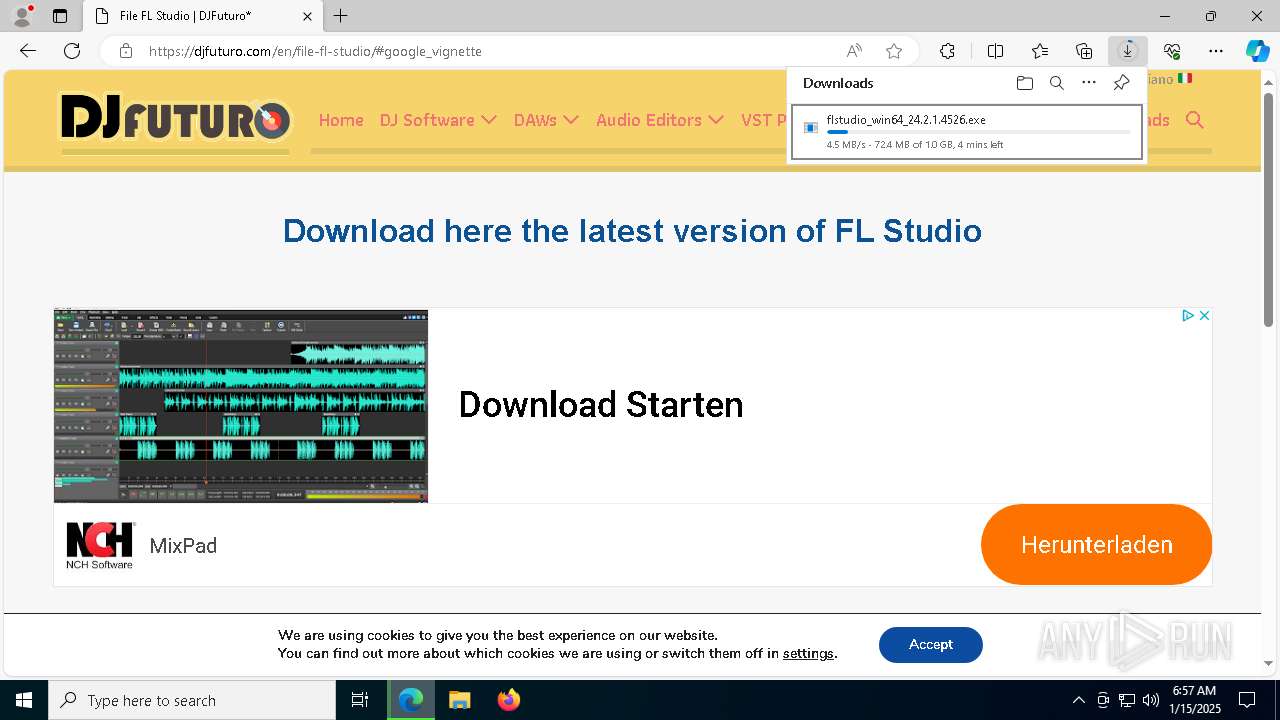Expand DJ Software dropdown menu
Viewport: 1280px width, 720px height.
click(x=438, y=120)
